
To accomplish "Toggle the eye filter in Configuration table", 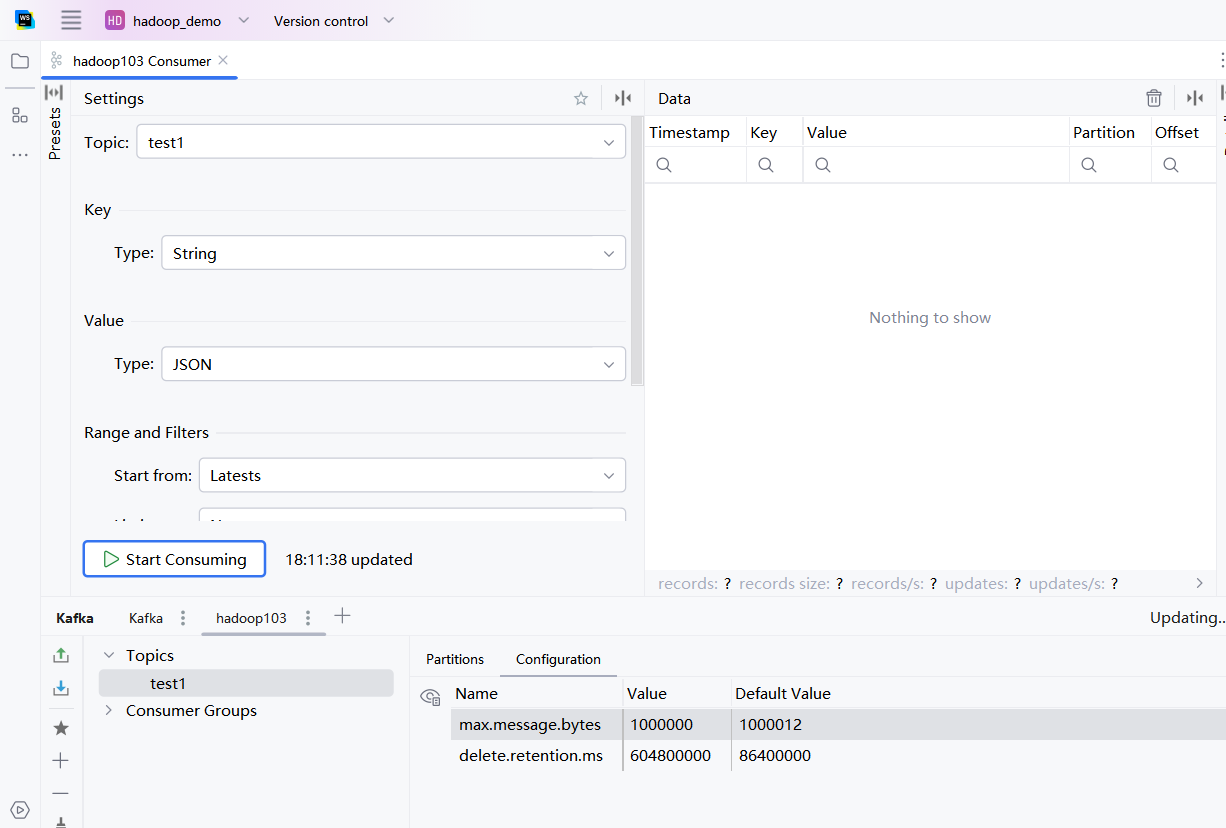I will coord(430,696).
